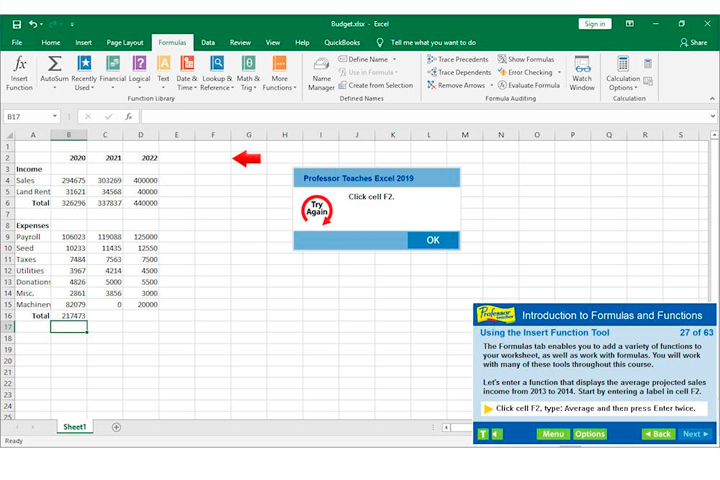Click Define Name in Defined Names
The width and height of the screenshot is (720, 480).
coord(364,59)
